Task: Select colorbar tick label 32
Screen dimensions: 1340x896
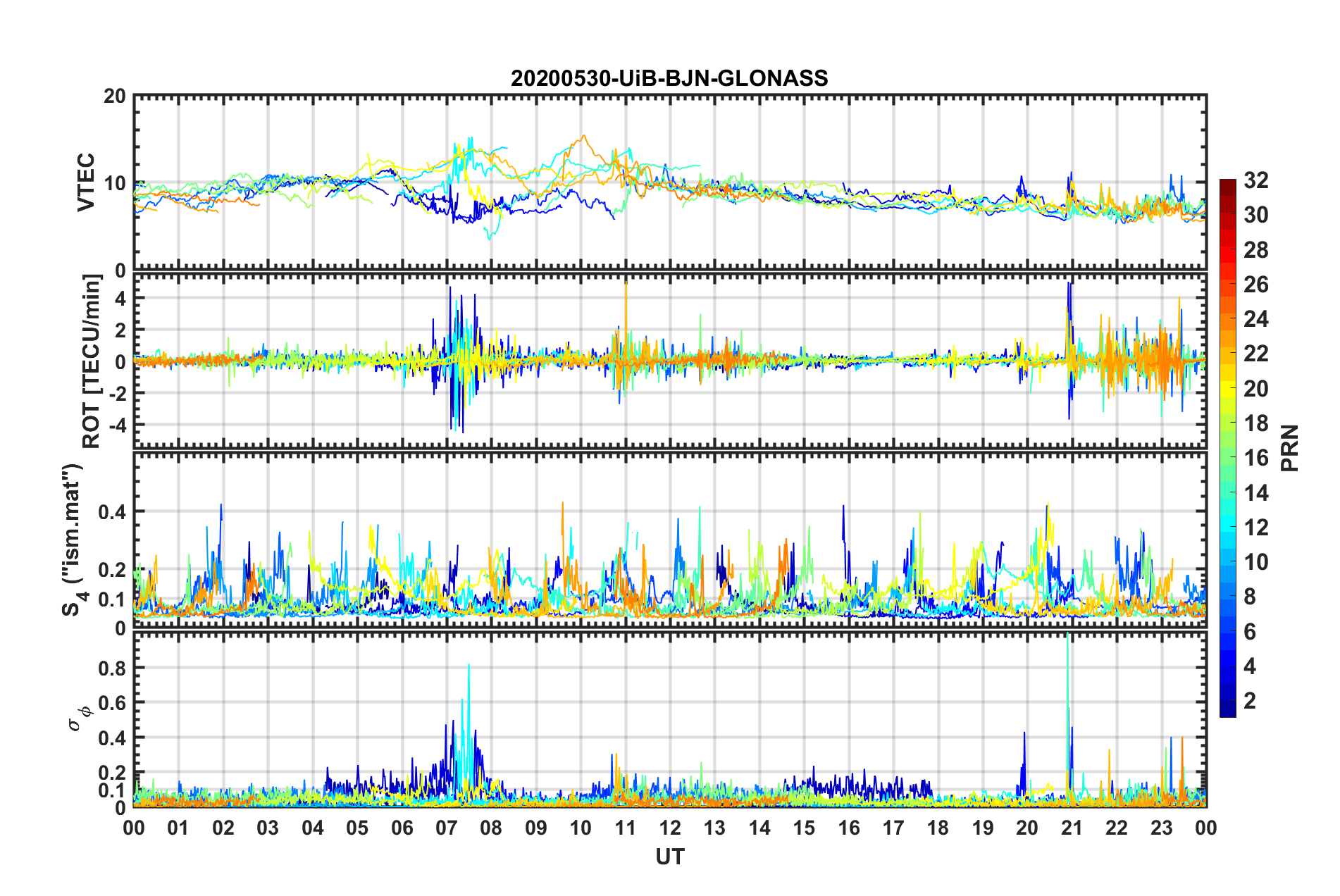Action: [1255, 180]
